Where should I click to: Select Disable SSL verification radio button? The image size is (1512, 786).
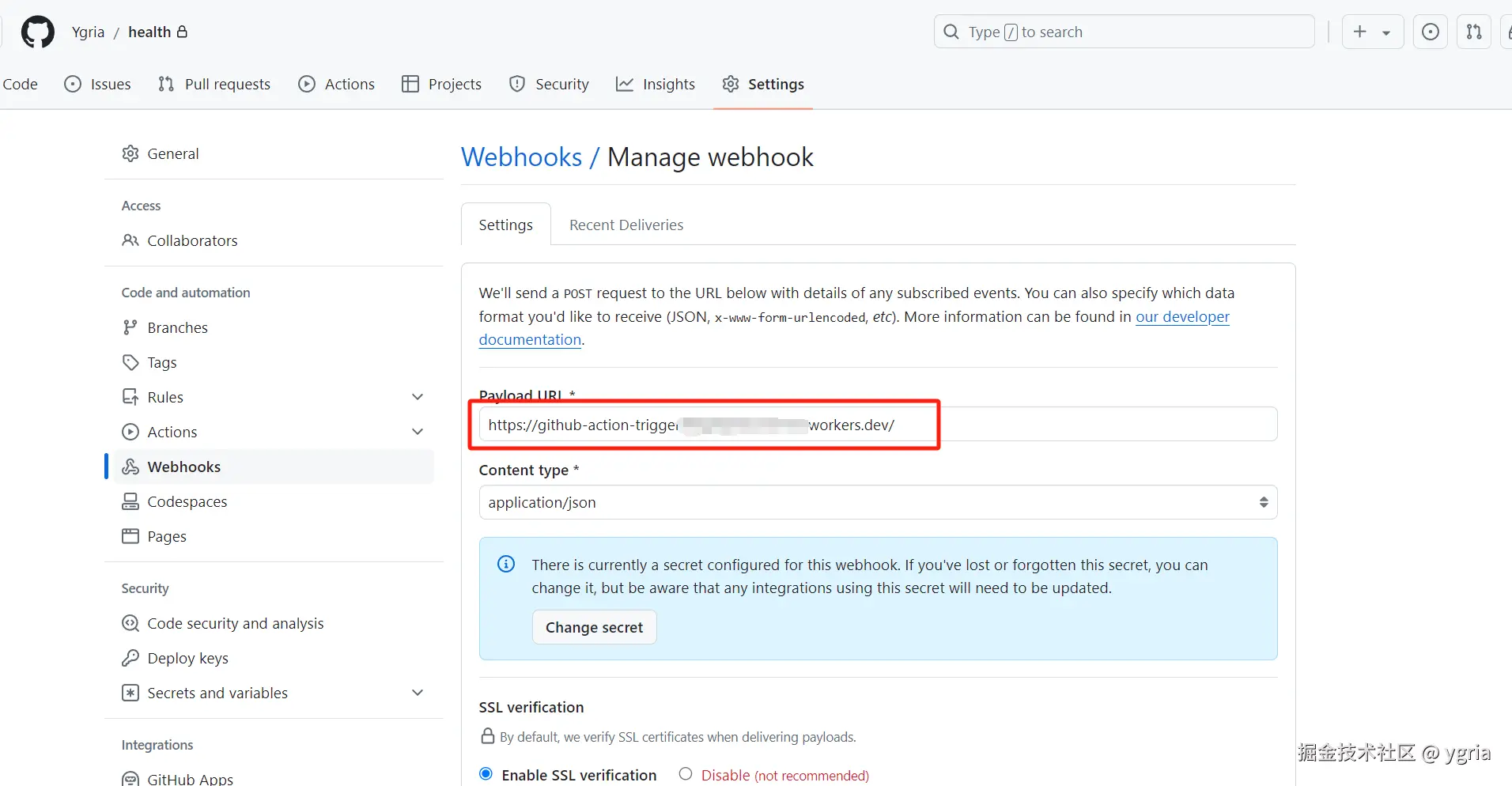point(686,774)
